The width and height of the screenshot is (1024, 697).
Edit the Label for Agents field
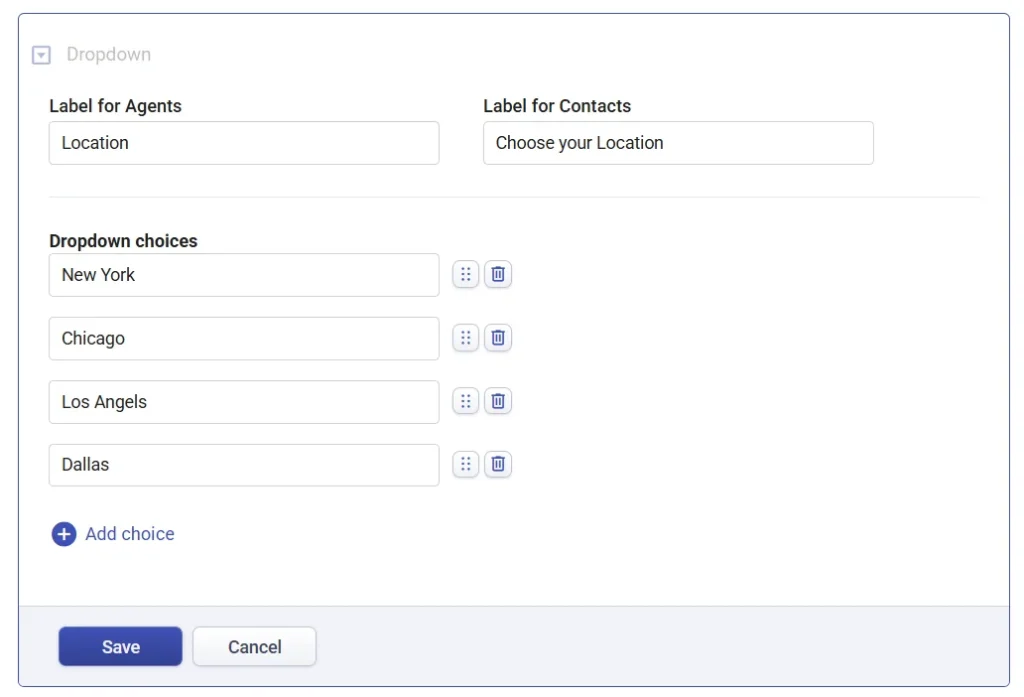(x=244, y=143)
